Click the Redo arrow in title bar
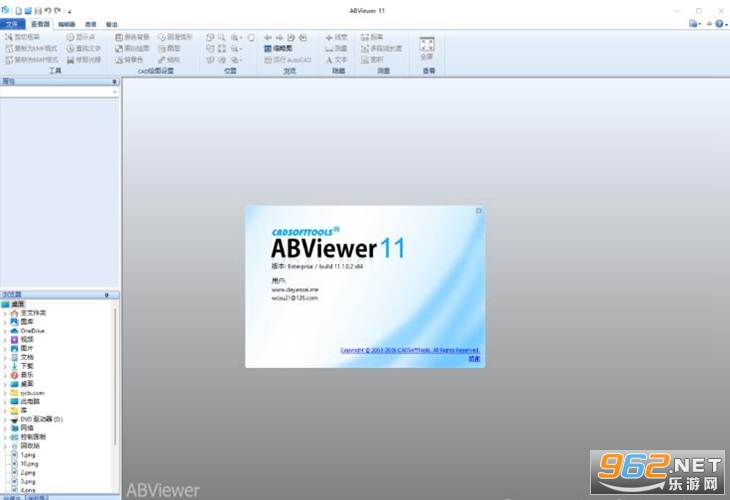The height and width of the screenshot is (500, 730). click(x=58, y=10)
